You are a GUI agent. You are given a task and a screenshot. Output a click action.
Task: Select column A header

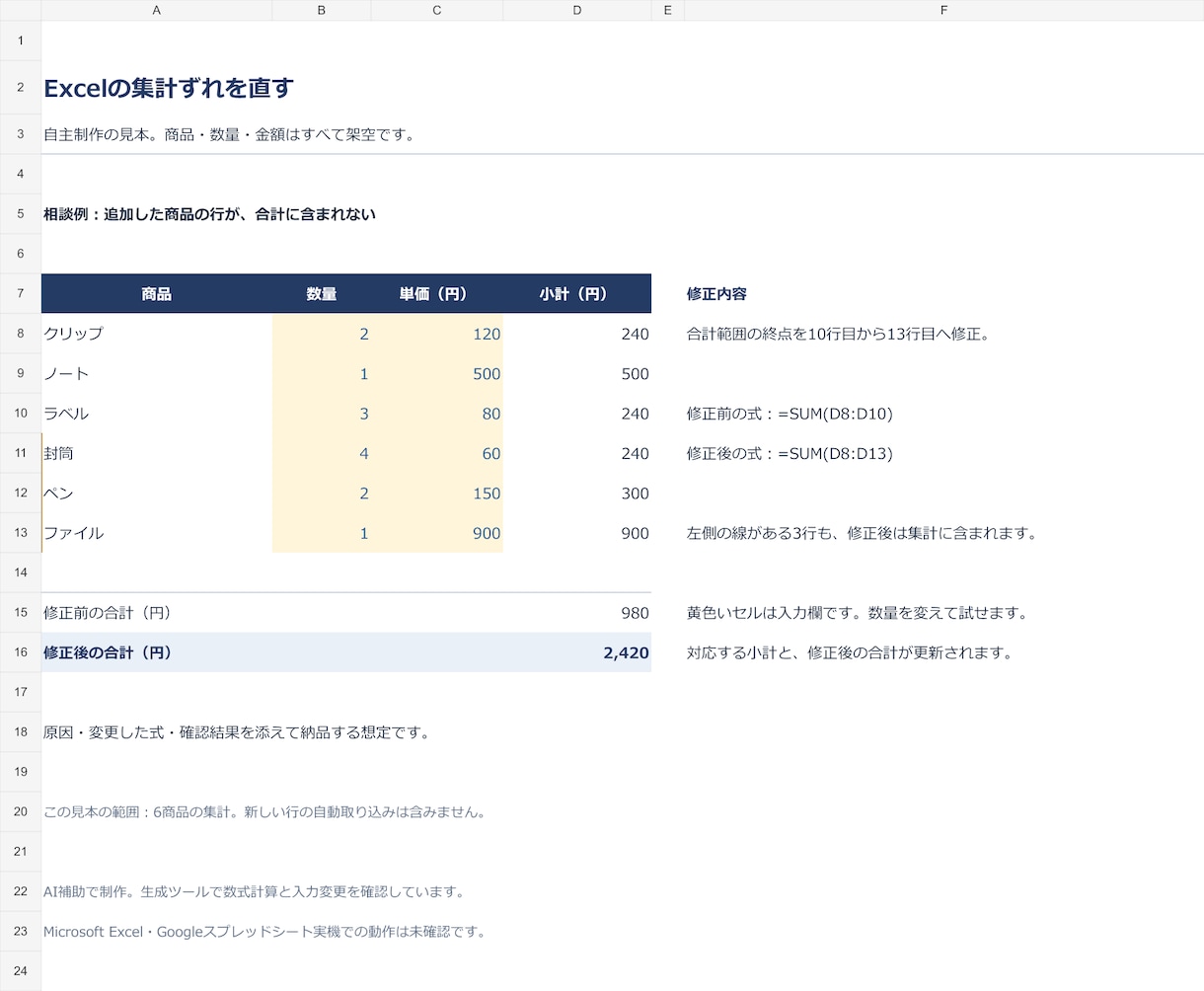pos(157,10)
